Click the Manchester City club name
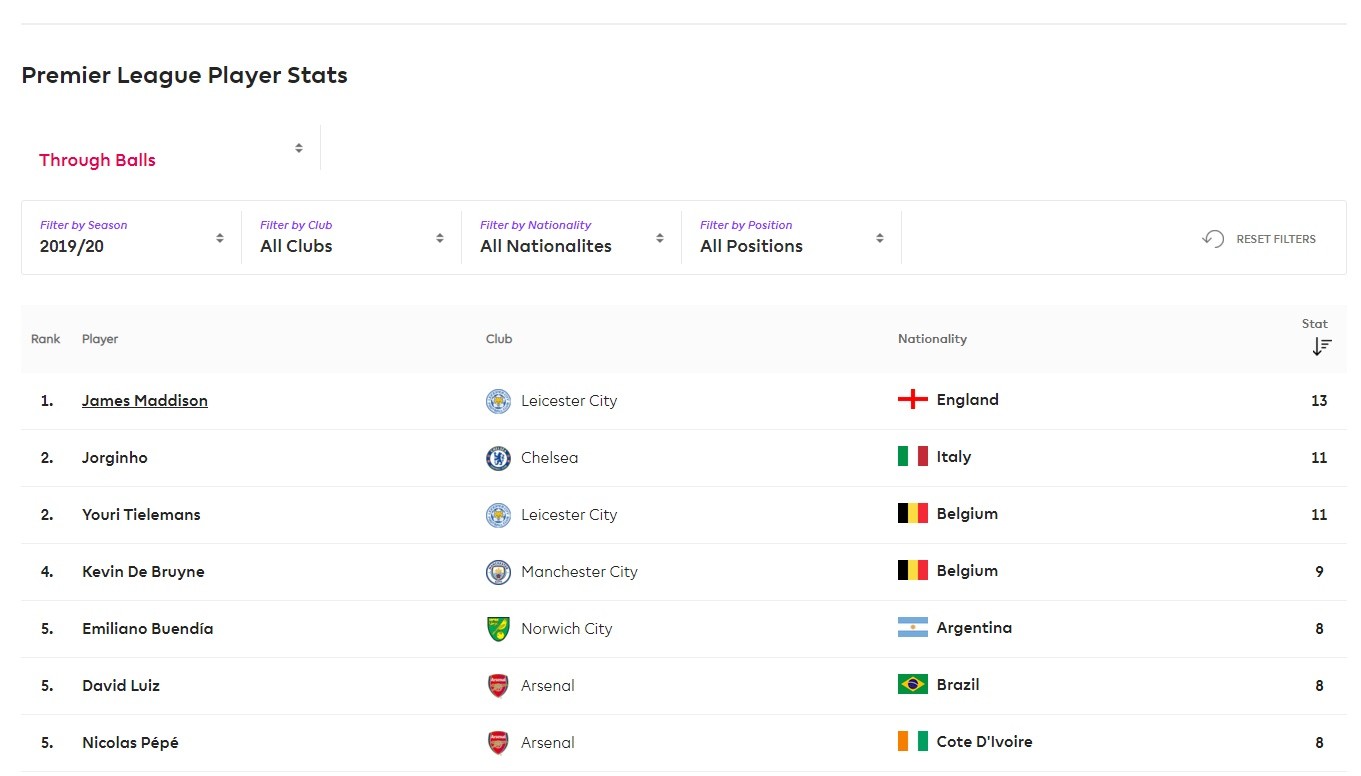 point(579,572)
